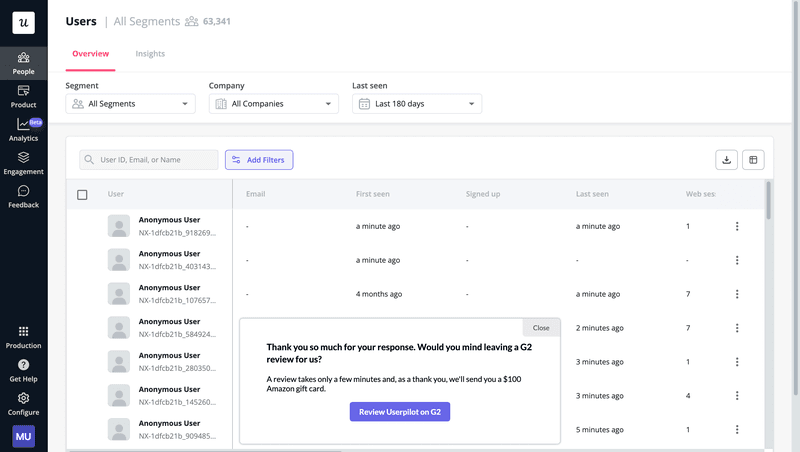Click Review Userpilot on G2 button
The height and width of the screenshot is (452, 800).
coord(399,411)
